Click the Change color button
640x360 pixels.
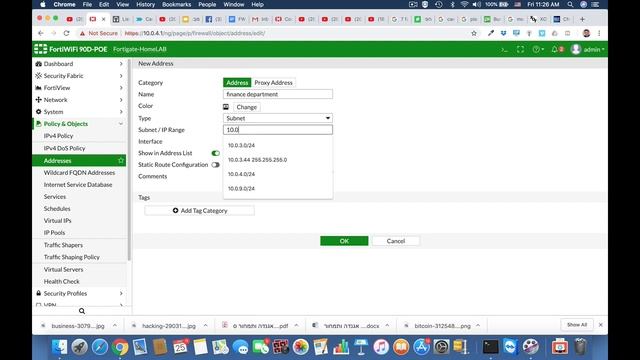(247, 107)
